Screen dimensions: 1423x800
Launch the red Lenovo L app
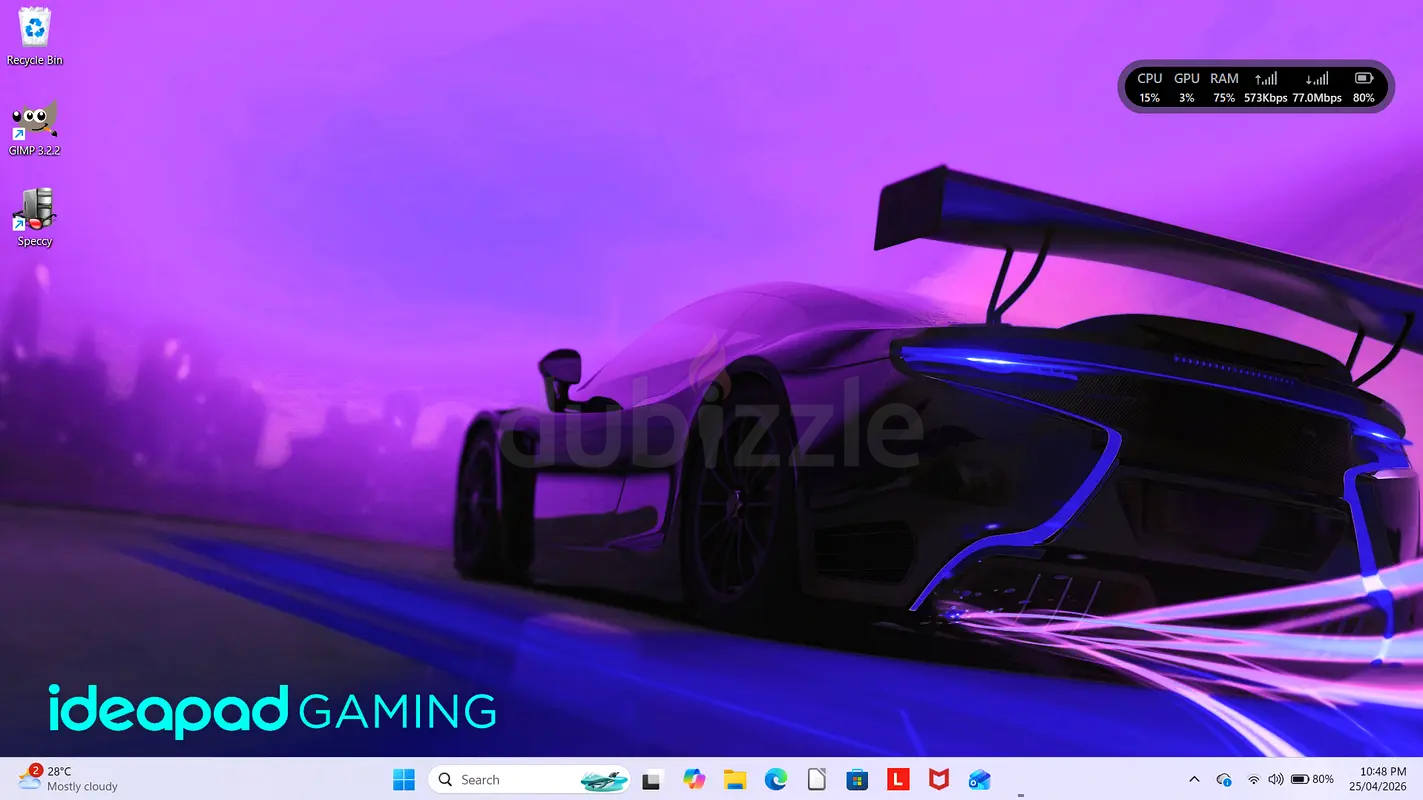(898, 780)
